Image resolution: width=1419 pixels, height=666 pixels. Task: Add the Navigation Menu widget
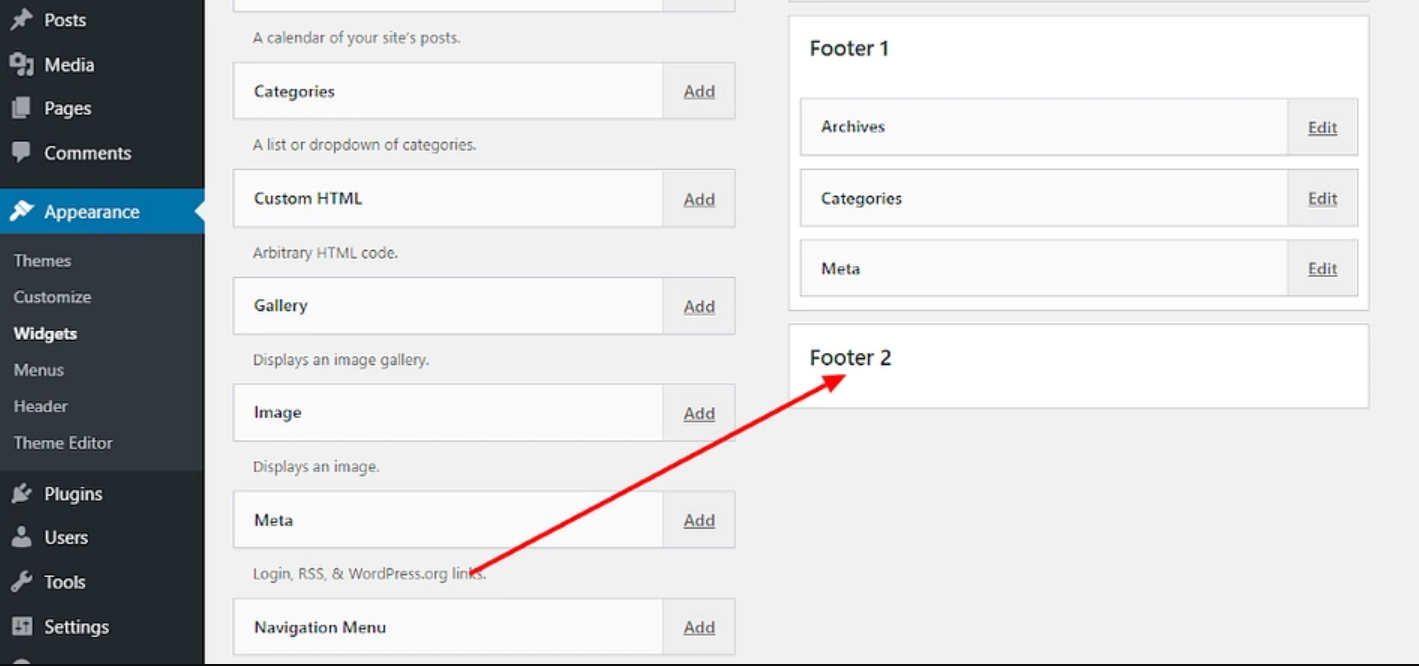click(699, 626)
